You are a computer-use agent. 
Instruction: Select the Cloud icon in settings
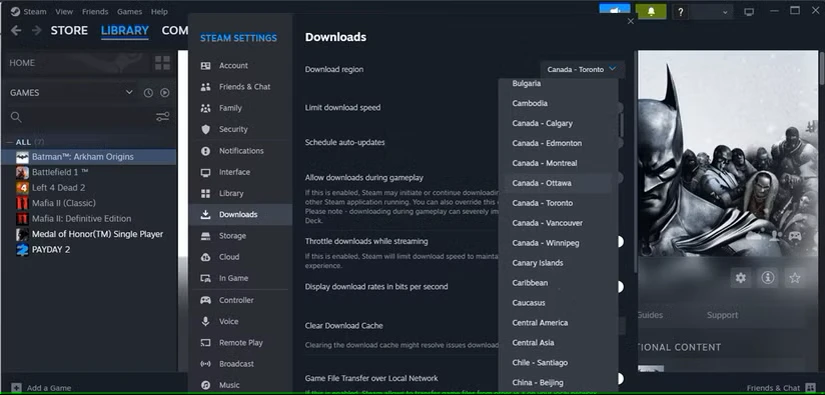tap(206, 257)
